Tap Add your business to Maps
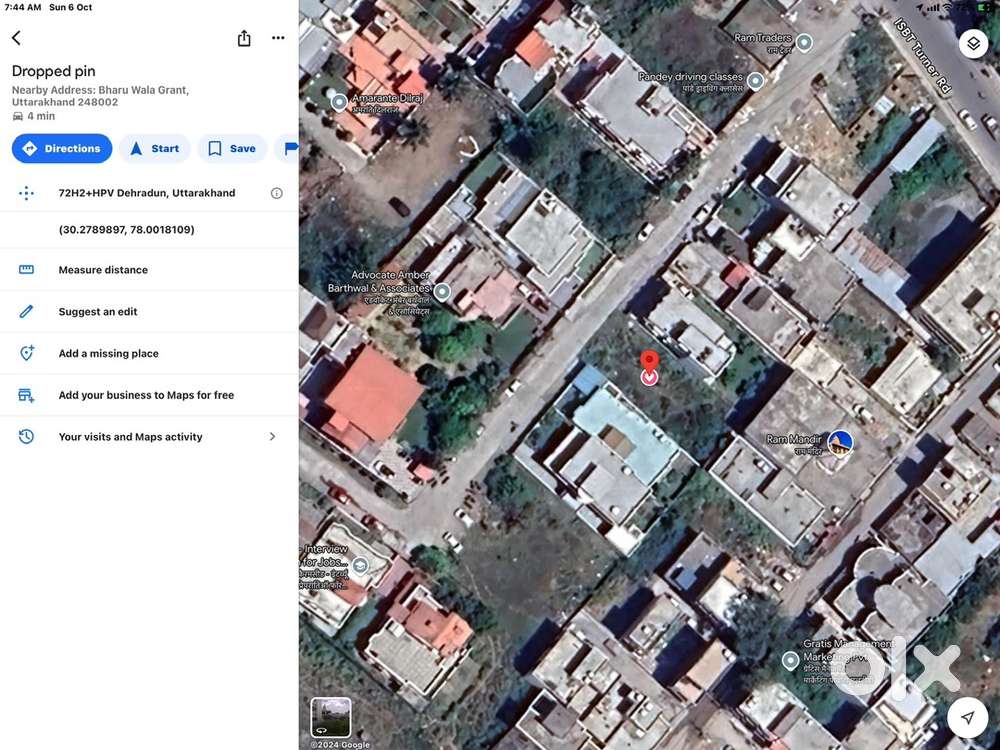The image size is (1000, 750). [x=146, y=395]
